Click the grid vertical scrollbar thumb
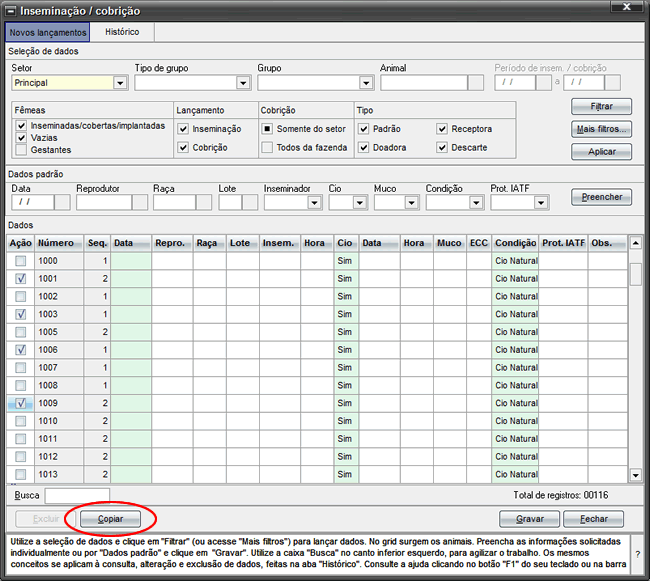 coord(635,274)
